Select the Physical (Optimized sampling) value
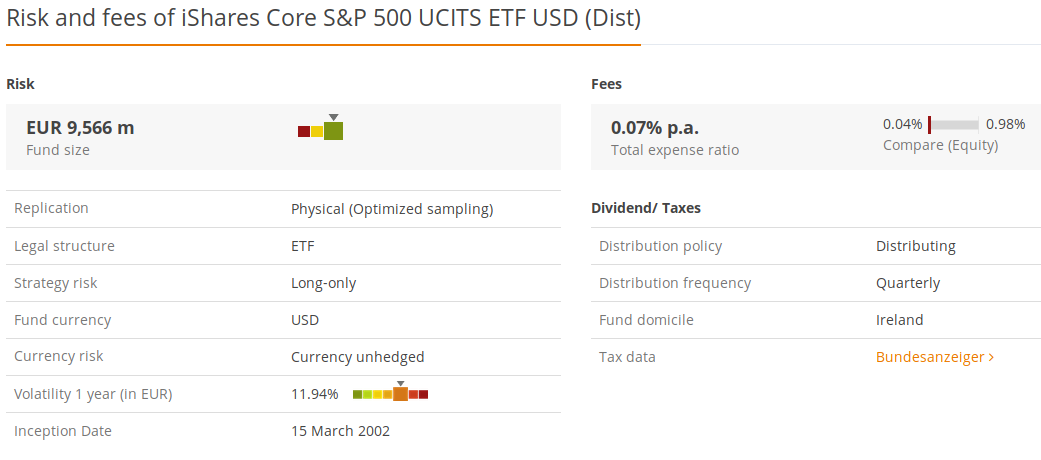 (392, 209)
